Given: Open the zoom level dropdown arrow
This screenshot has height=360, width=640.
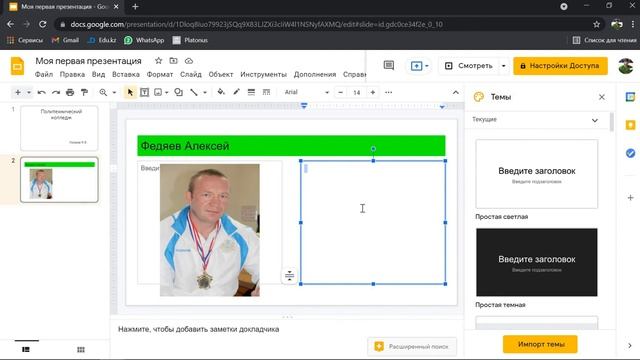Looking at the screenshot, I should pos(114,92).
